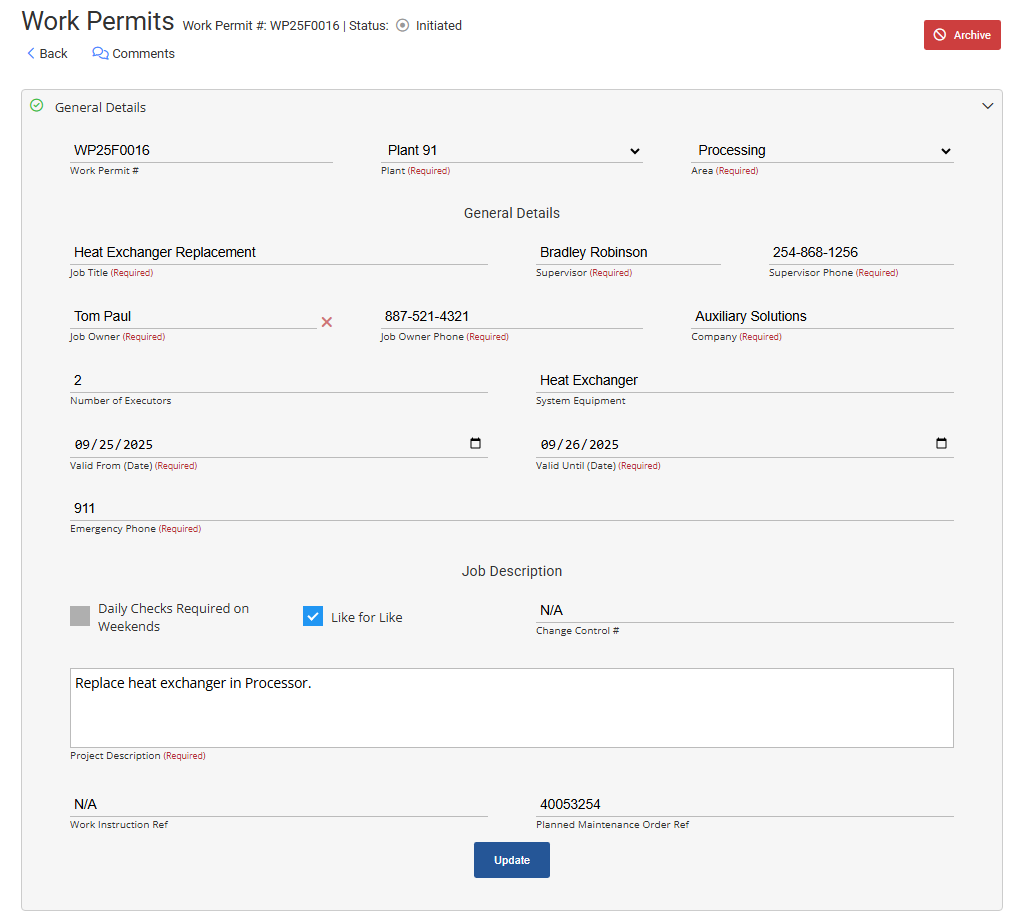Screen dimensions: 1023x915
Task: Open the Area dropdown showing Processing
Action: [x=822, y=151]
